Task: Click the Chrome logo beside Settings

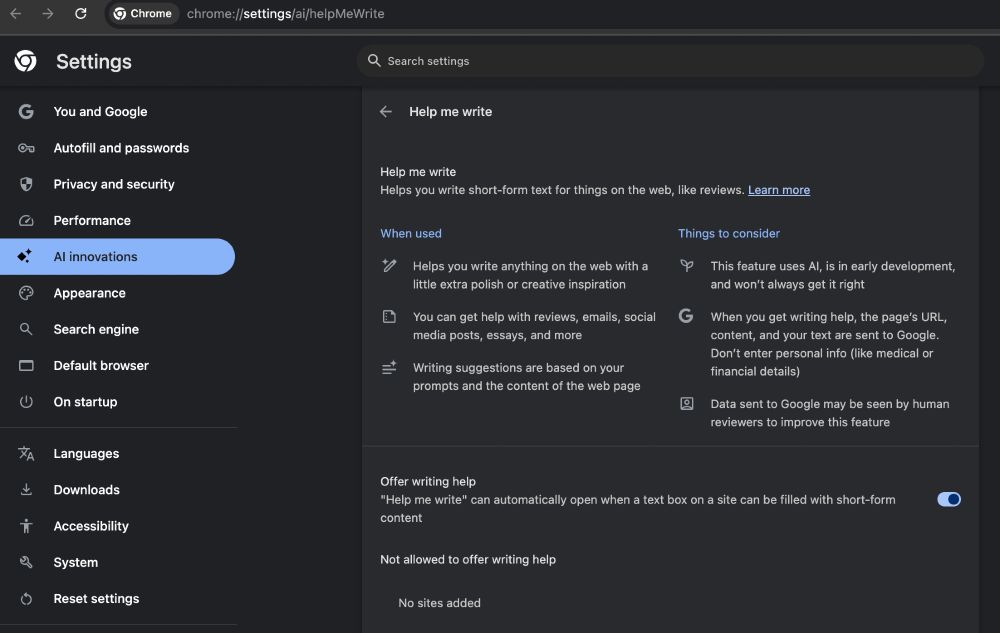Action: (x=26, y=61)
